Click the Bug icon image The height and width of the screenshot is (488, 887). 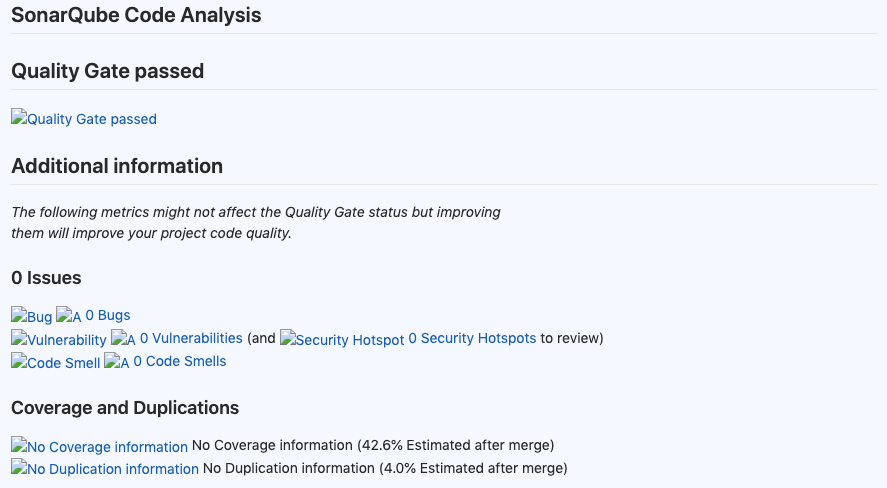click(32, 317)
